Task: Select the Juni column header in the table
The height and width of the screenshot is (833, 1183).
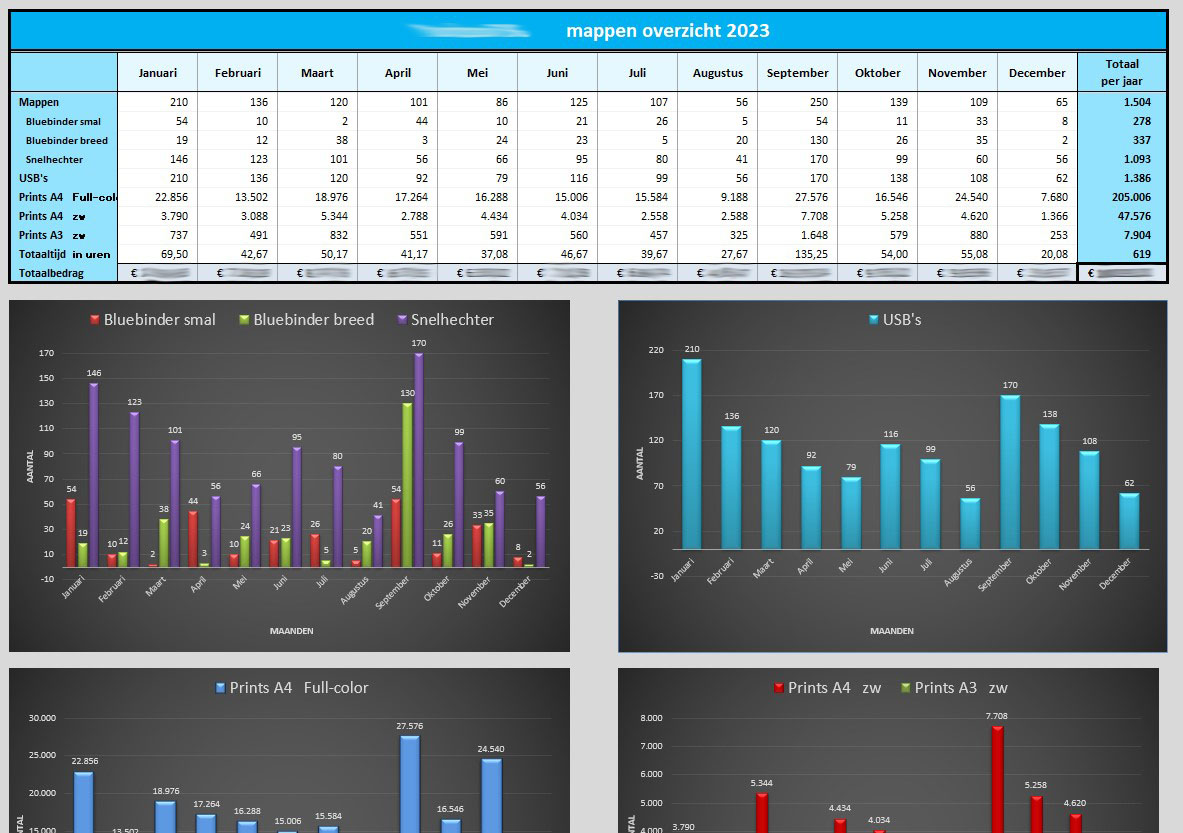Action: (x=557, y=72)
